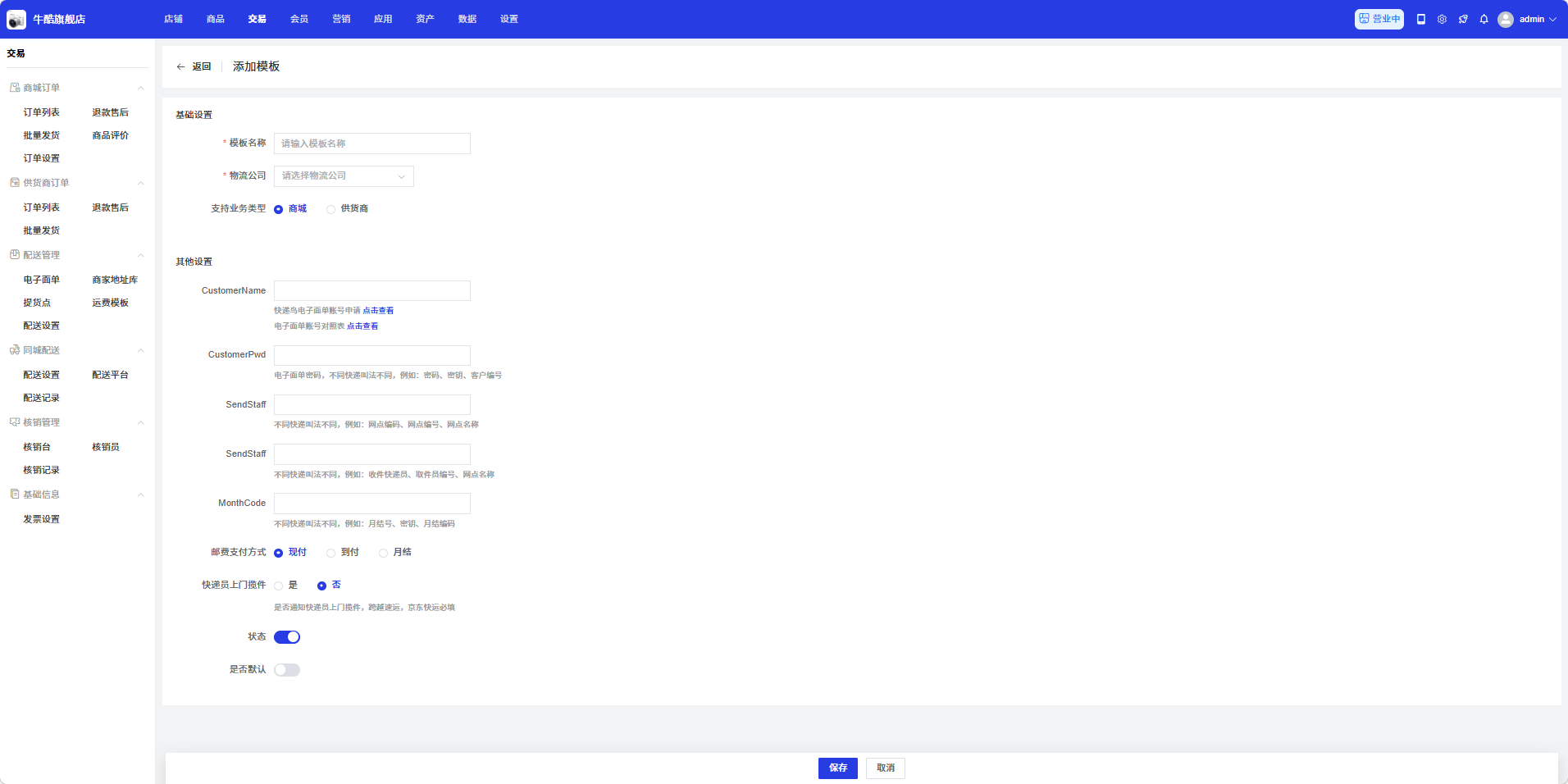Open 核销员 in the sidebar
The image size is (1568, 784).
click(106, 447)
